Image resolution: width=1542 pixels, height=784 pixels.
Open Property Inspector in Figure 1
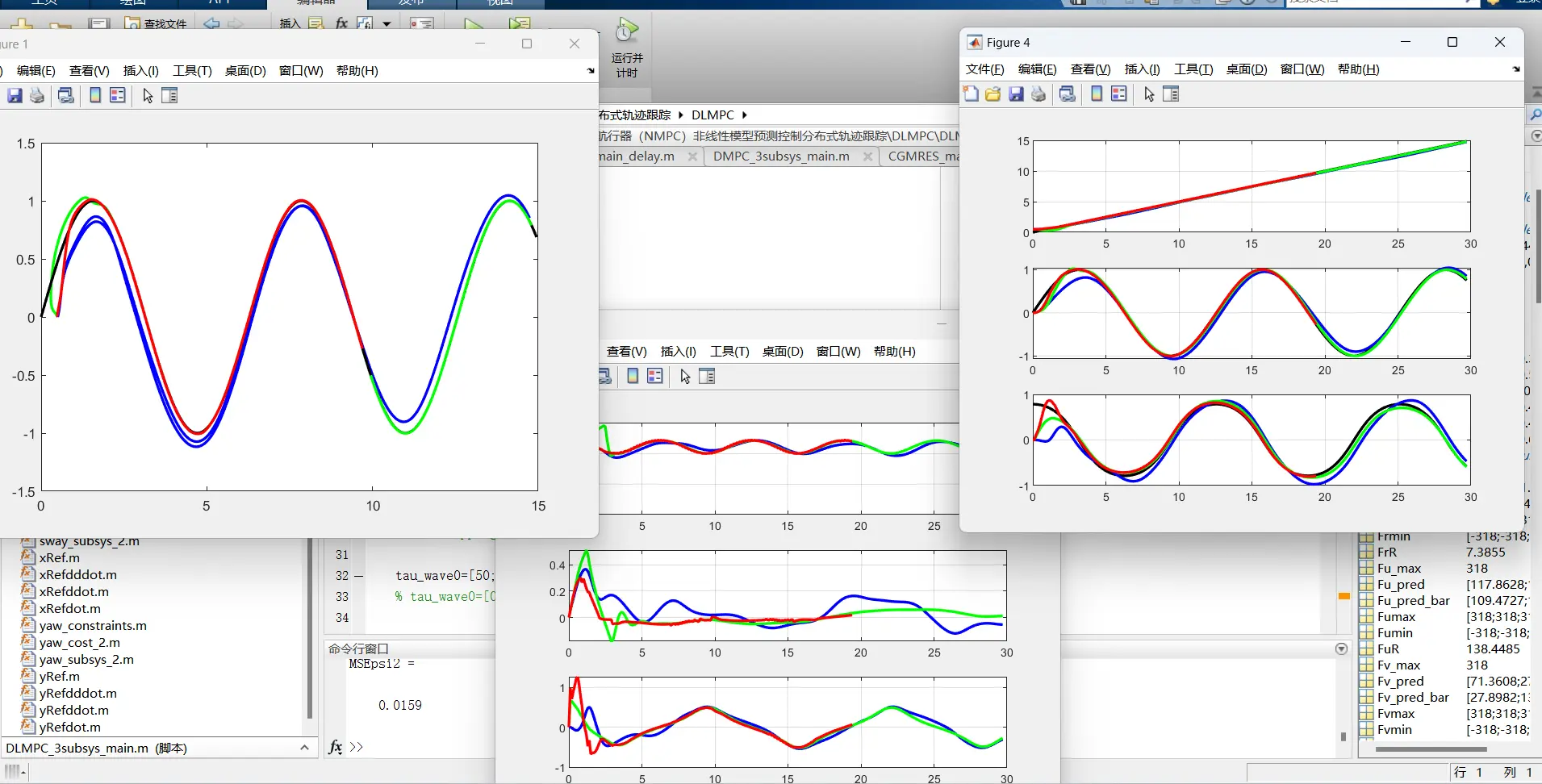pyautogui.click(x=169, y=96)
